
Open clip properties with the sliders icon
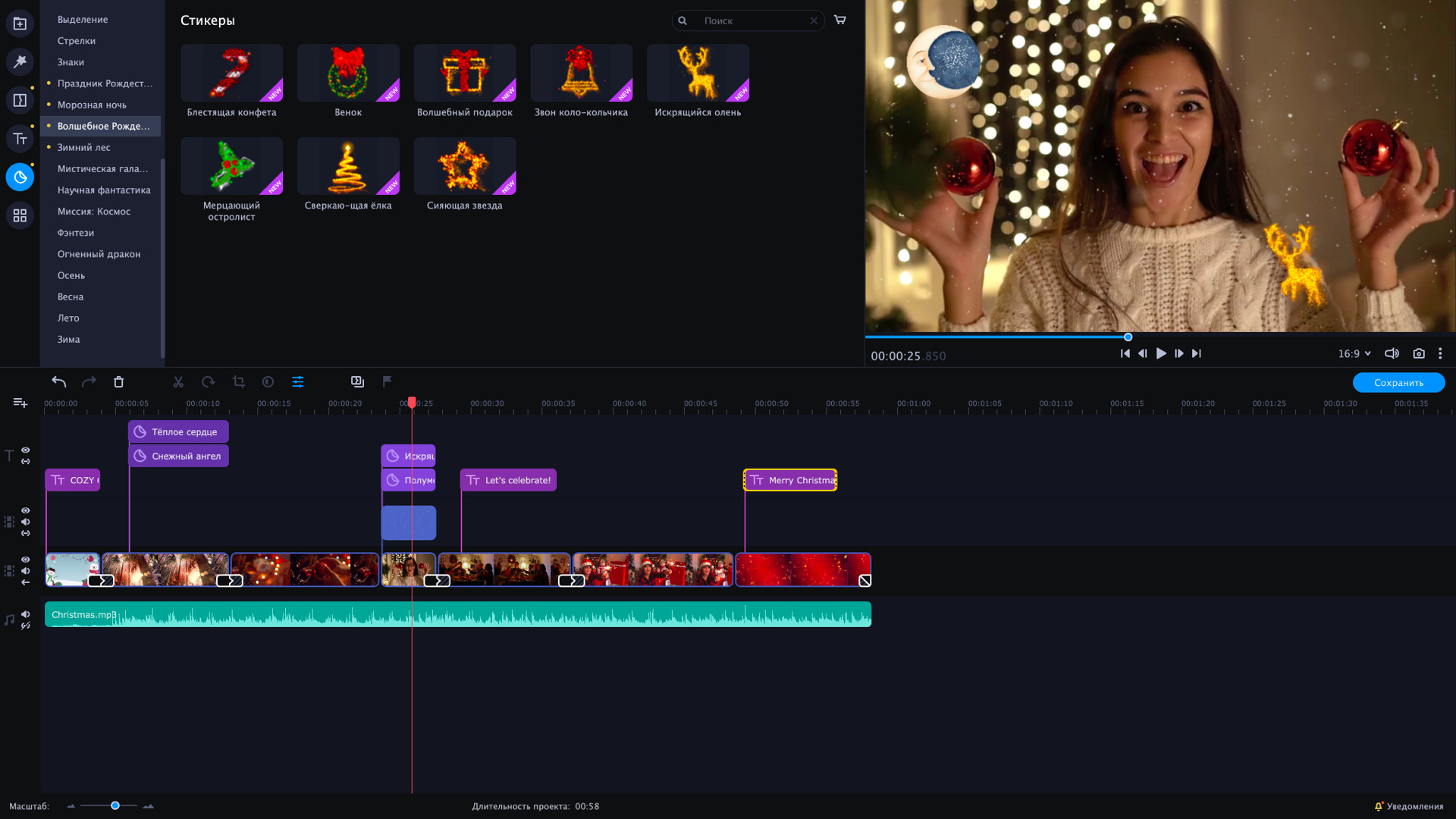(x=298, y=381)
